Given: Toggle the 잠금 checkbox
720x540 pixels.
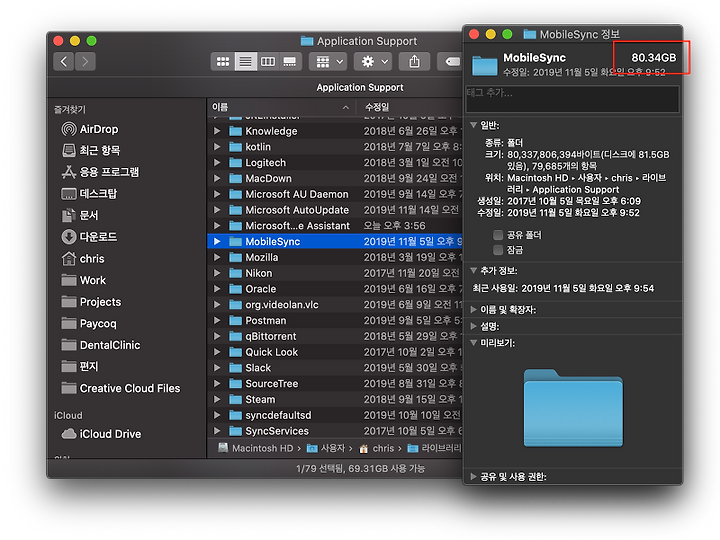Looking at the screenshot, I should coord(498,250).
